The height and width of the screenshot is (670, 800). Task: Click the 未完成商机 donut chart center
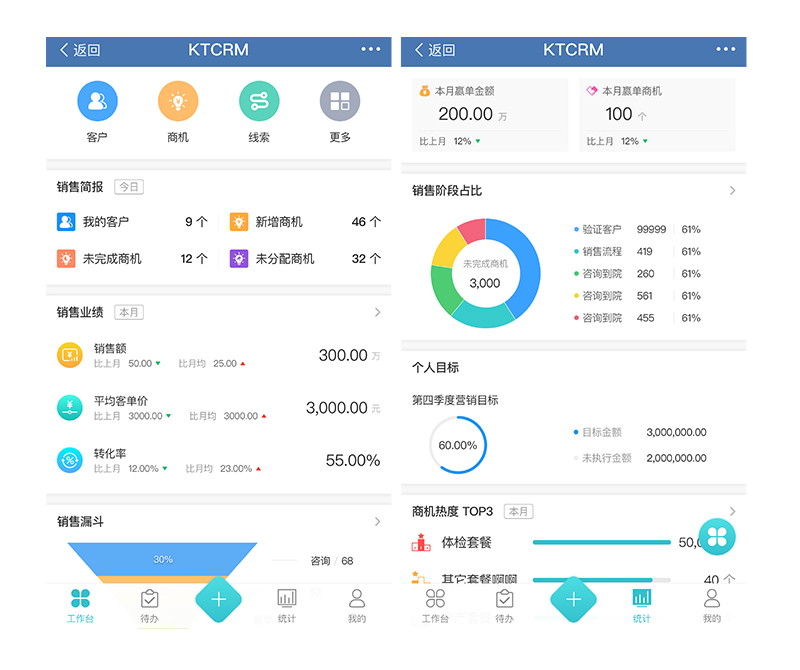click(x=485, y=273)
